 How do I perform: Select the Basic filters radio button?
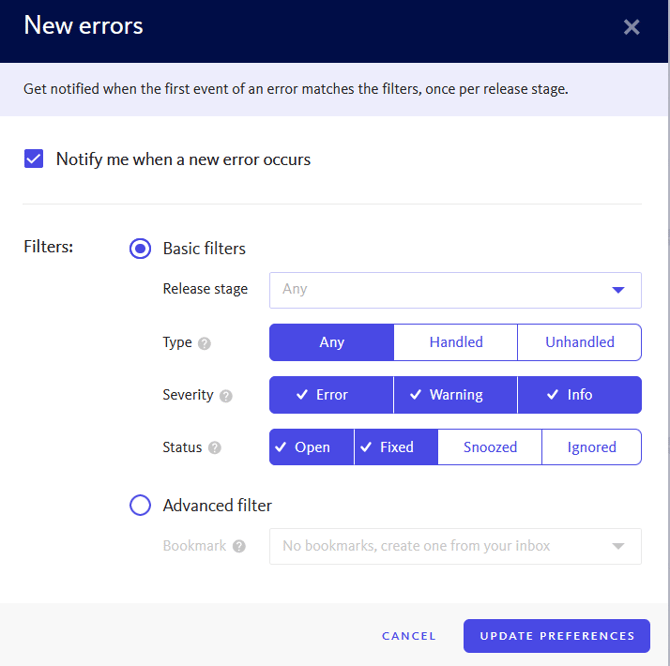[140, 248]
